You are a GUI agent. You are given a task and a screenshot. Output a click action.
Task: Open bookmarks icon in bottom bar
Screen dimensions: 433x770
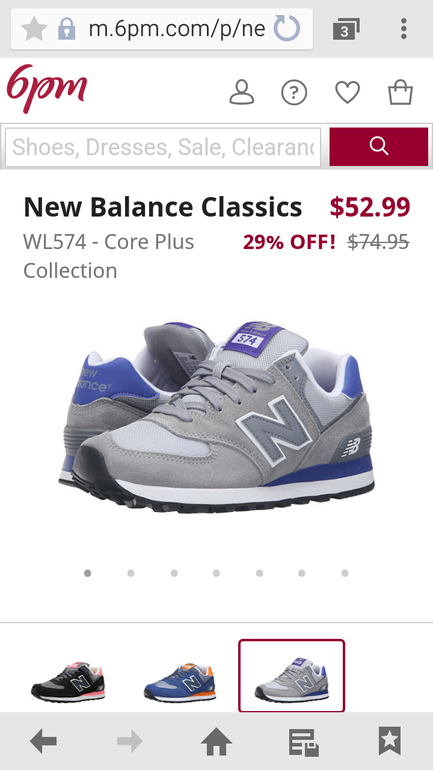click(390, 741)
